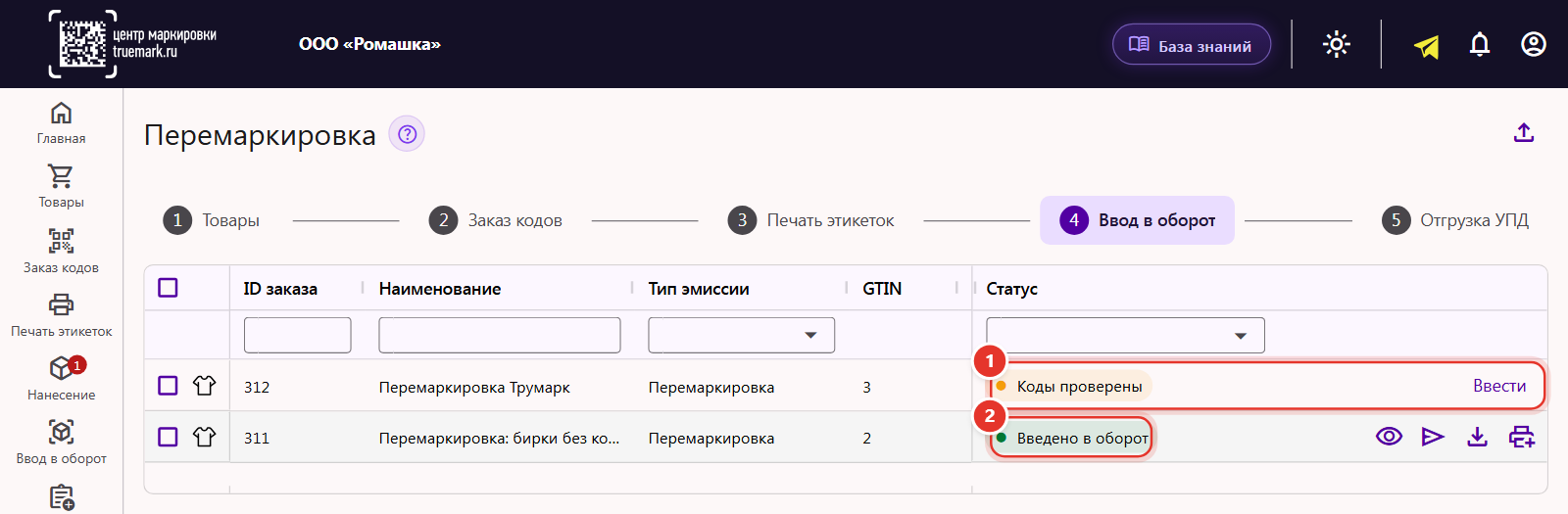
Task: Click the ID cell 312
Action: pyautogui.click(x=257, y=387)
